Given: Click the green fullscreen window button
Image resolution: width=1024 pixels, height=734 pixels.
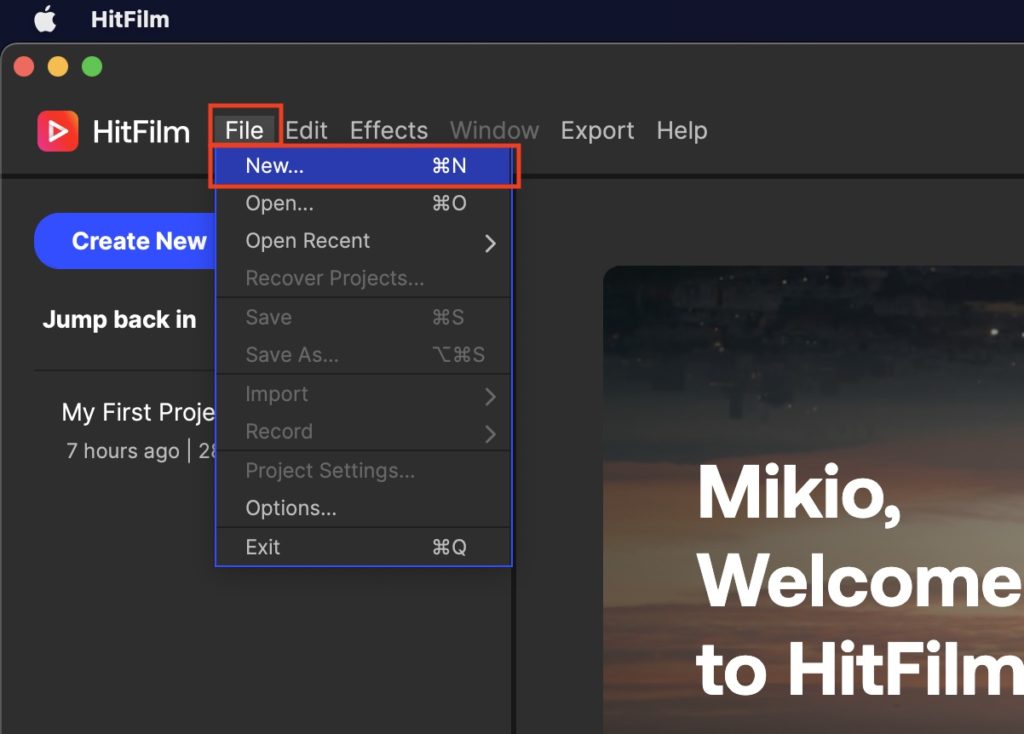Looking at the screenshot, I should pos(92,67).
